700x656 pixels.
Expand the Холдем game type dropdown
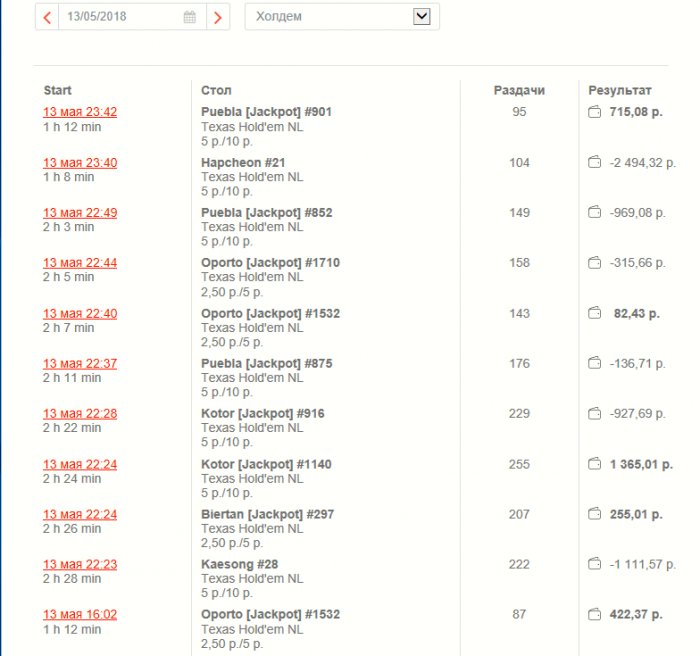point(342,17)
